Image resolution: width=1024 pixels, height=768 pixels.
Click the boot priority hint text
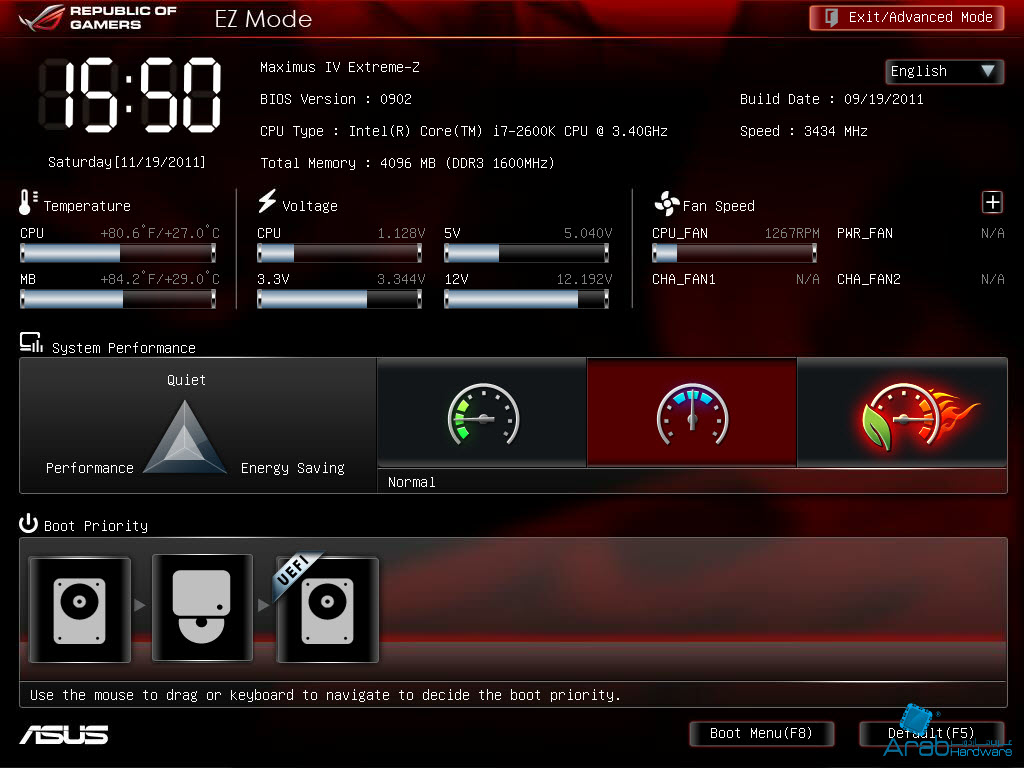325,695
